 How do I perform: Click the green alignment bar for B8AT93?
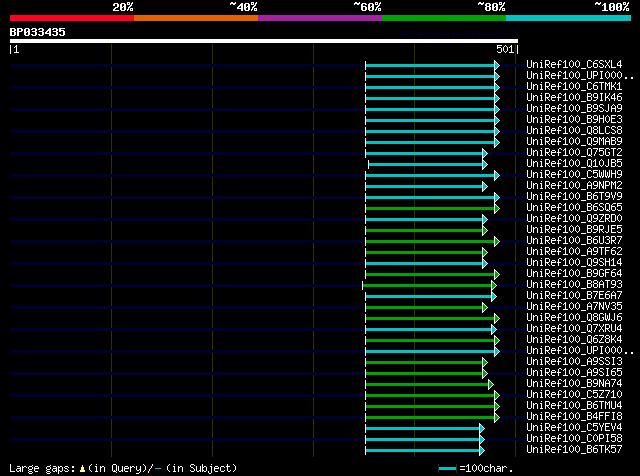[427, 285]
